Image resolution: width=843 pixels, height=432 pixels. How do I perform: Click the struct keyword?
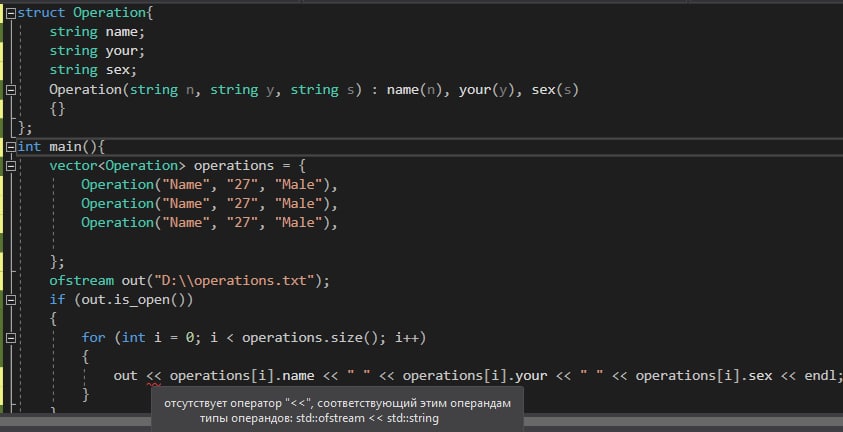[x=41, y=13]
